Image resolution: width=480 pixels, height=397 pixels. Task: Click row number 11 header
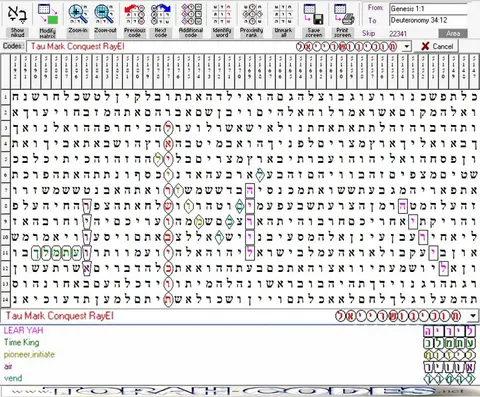5,253
